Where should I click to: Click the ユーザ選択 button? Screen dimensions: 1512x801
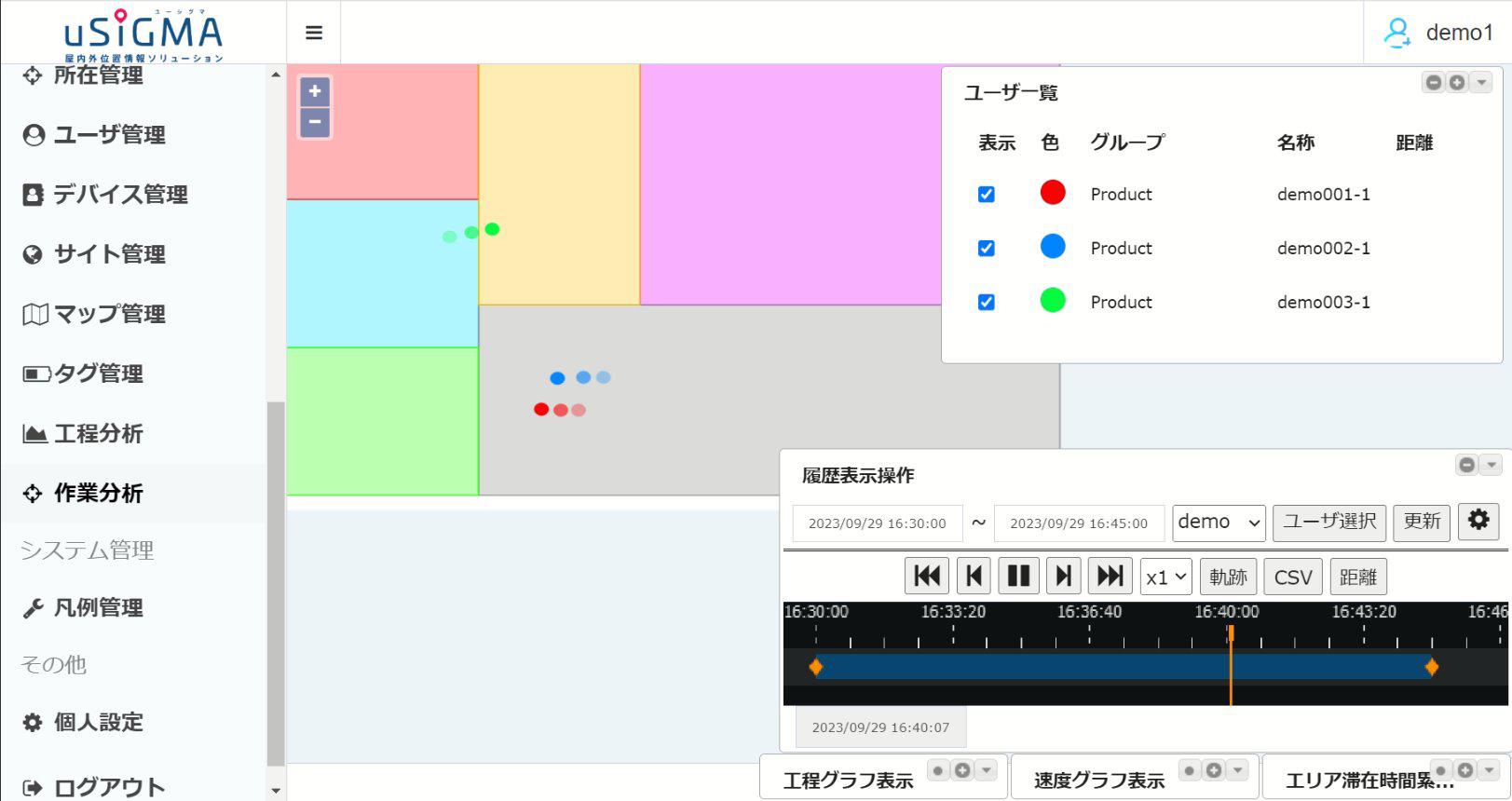1329,522
